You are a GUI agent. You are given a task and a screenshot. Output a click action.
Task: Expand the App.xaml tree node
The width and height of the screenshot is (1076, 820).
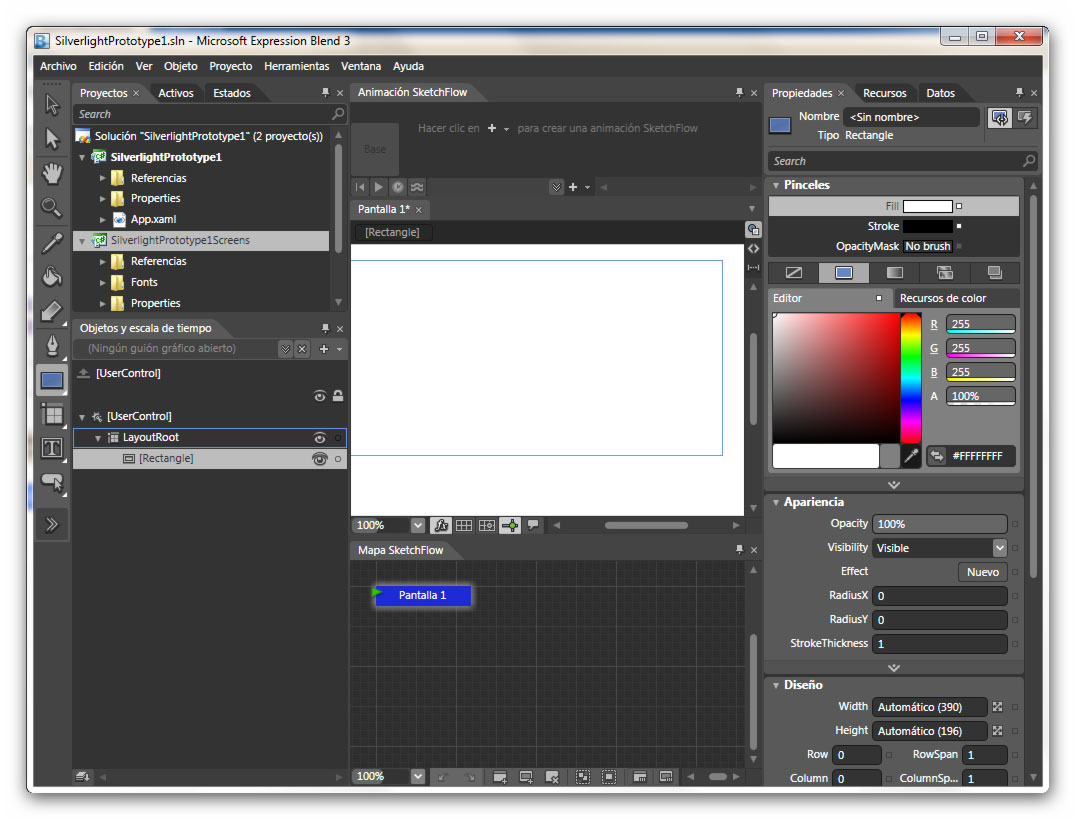click(102, 220)
